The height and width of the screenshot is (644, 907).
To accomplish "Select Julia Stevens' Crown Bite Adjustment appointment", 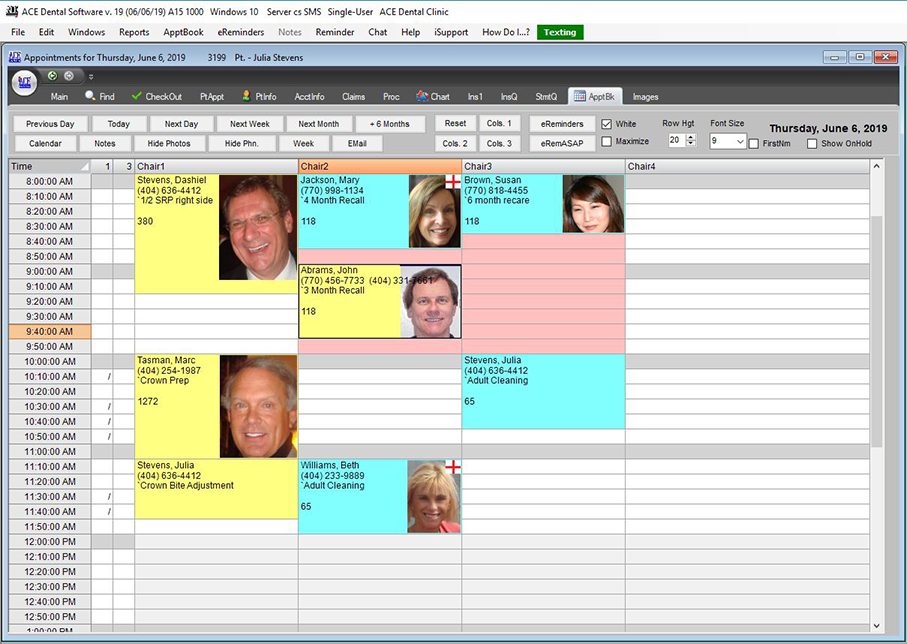I will [x=216, y=489].
